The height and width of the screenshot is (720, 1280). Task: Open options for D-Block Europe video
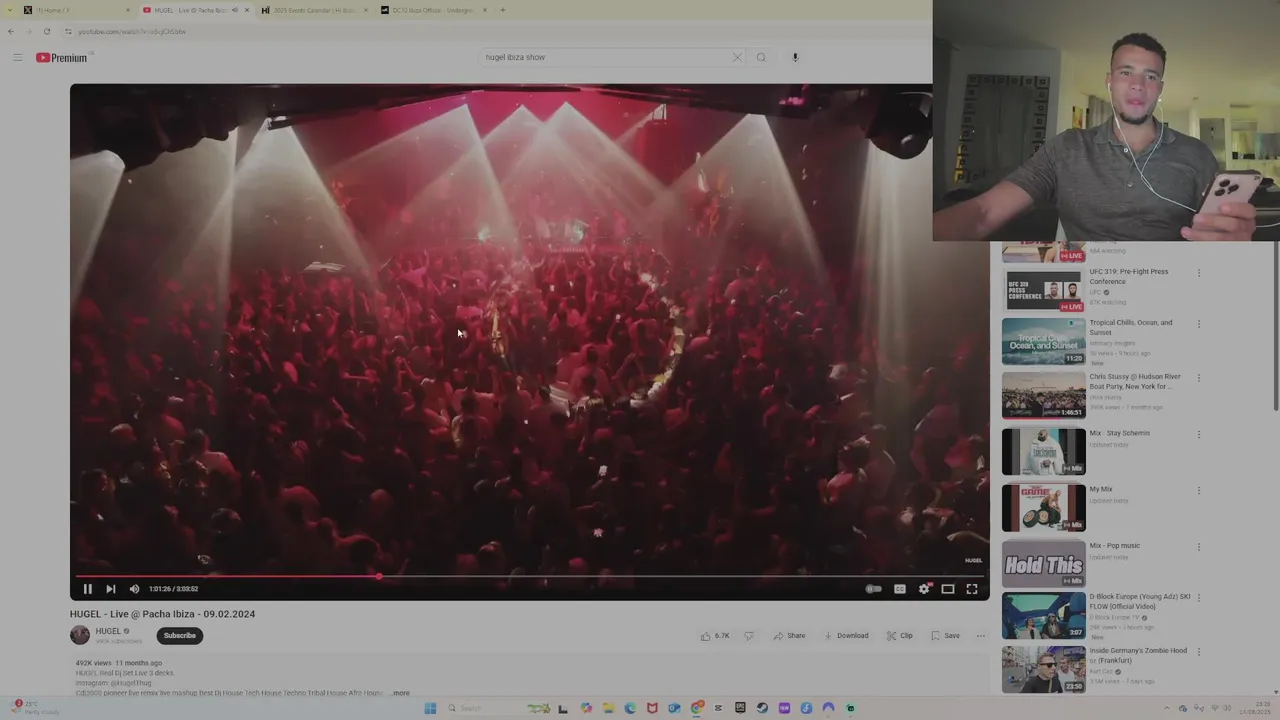click(x=1199, y=598)
